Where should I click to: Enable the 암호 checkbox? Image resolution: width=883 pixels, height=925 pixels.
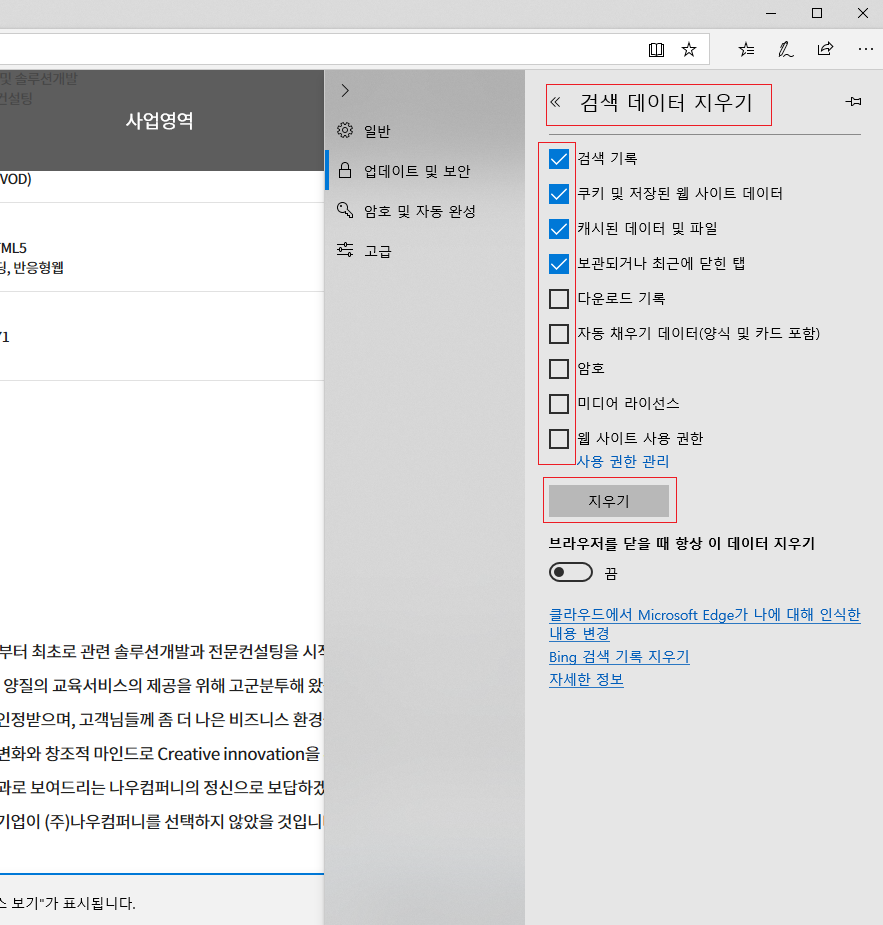(559, 369)
